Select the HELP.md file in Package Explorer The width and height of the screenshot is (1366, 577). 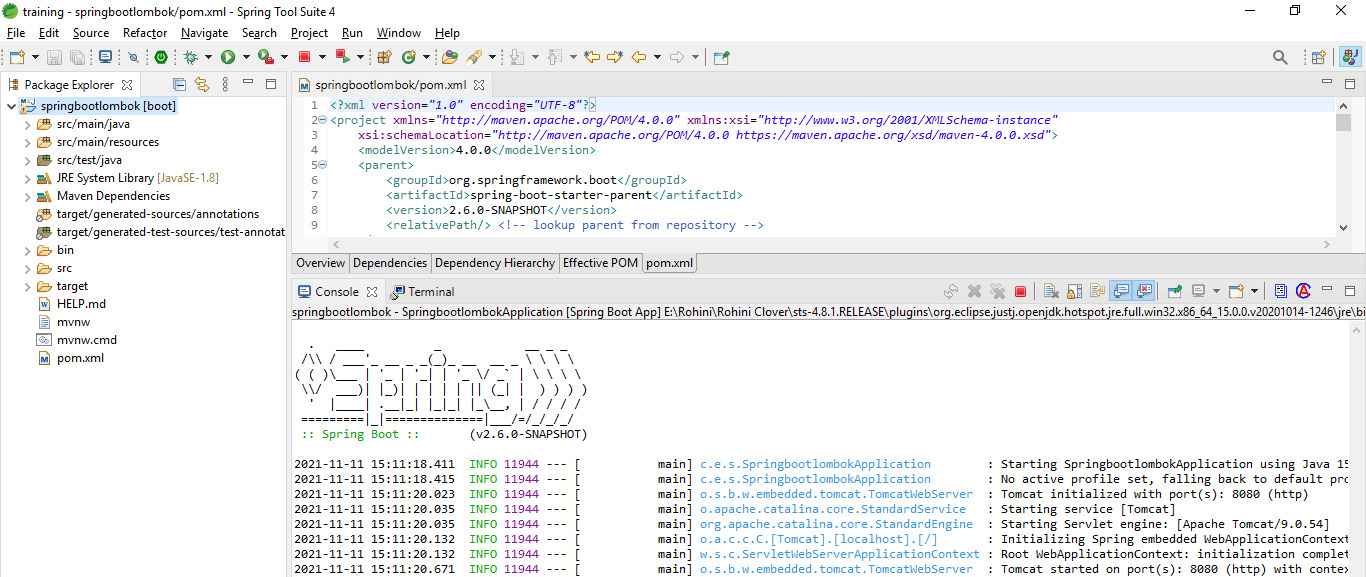tap(80, 304)
